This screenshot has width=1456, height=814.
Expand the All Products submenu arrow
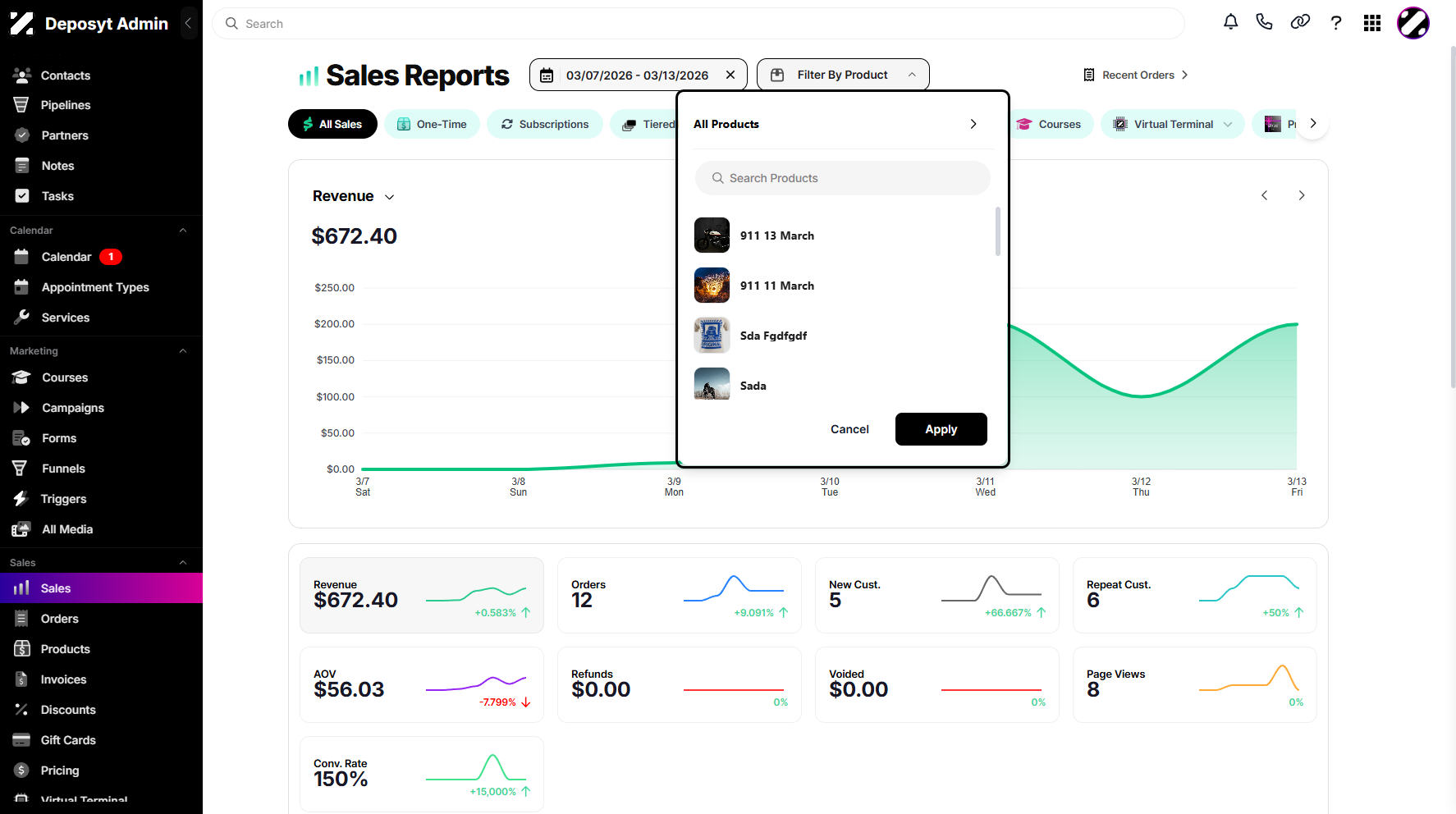[x=973, y=124]
